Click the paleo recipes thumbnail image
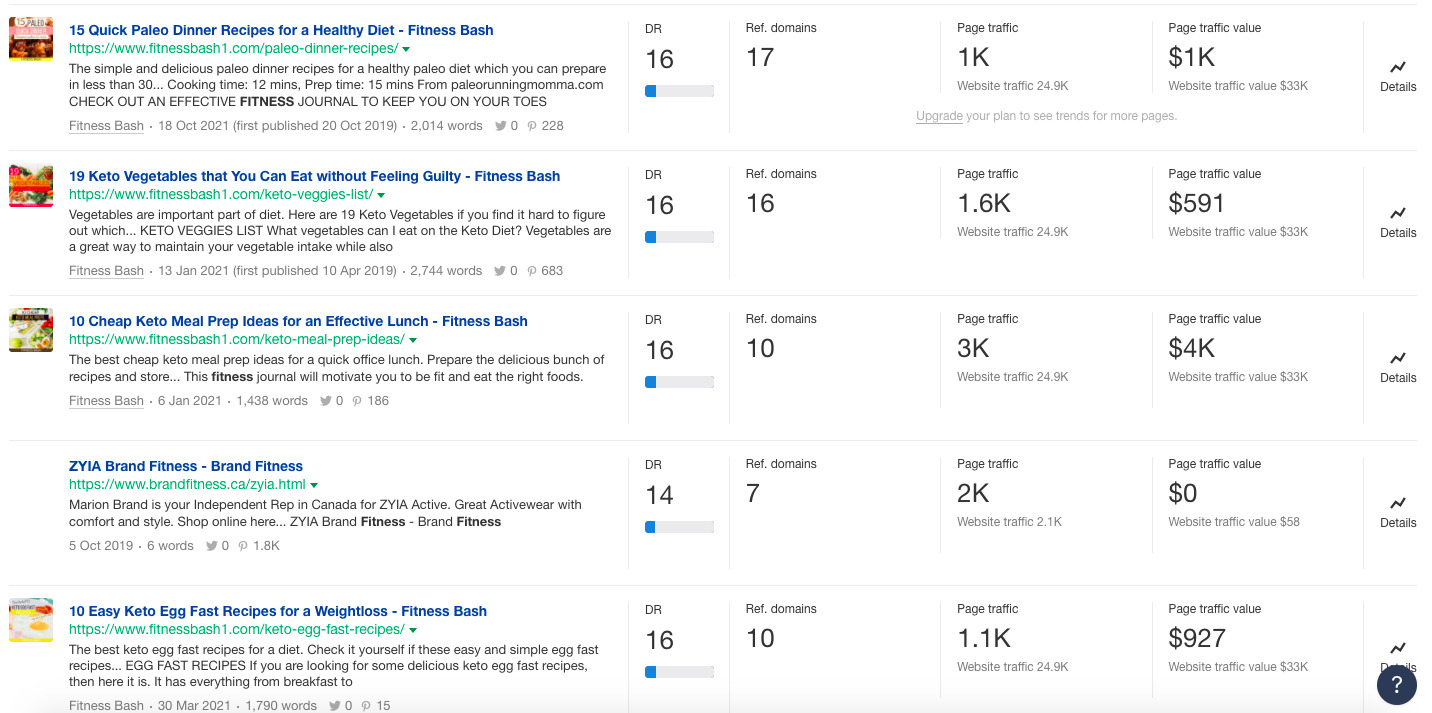The width and height of the screenshot is (1432, 713). pyautogui.click(x=31, y=39)
